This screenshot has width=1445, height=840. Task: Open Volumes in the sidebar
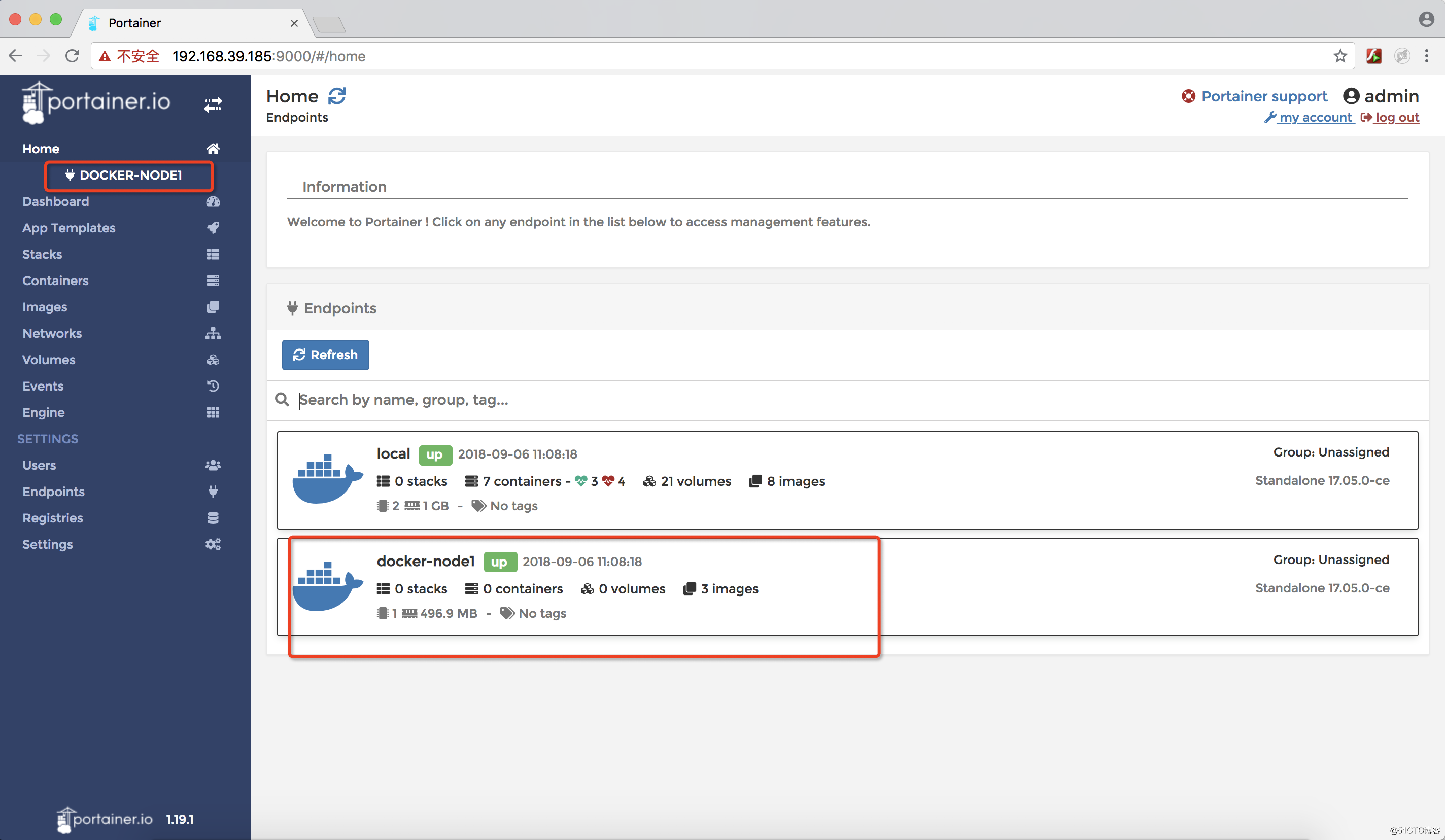coord(49,360)
